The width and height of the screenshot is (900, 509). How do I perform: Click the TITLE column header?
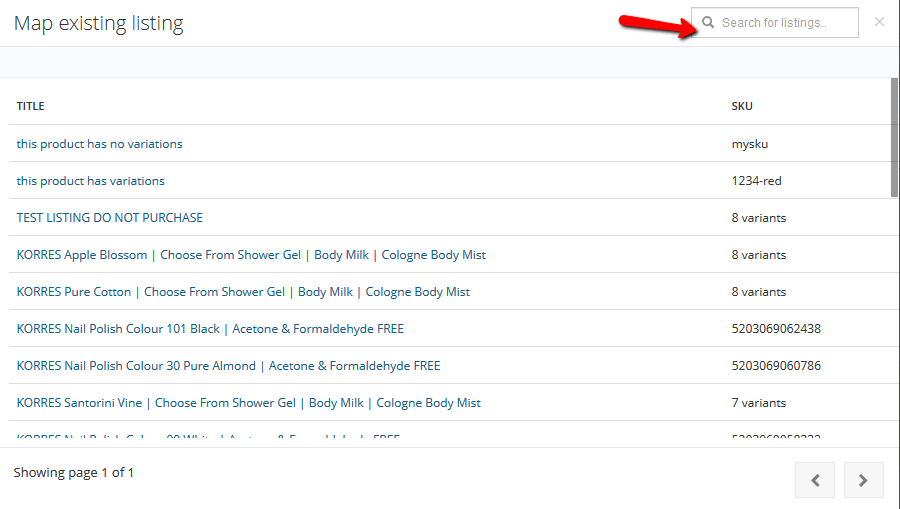click(x=30, y=106)
